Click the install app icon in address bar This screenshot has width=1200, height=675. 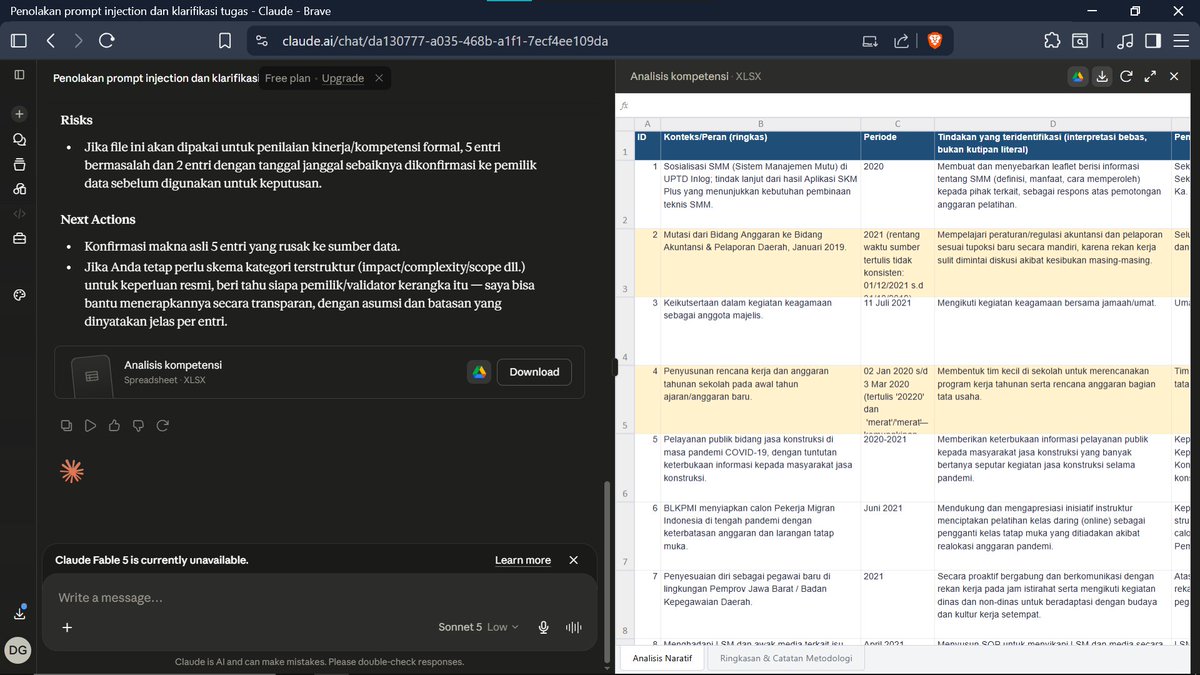tap(870, 41)
